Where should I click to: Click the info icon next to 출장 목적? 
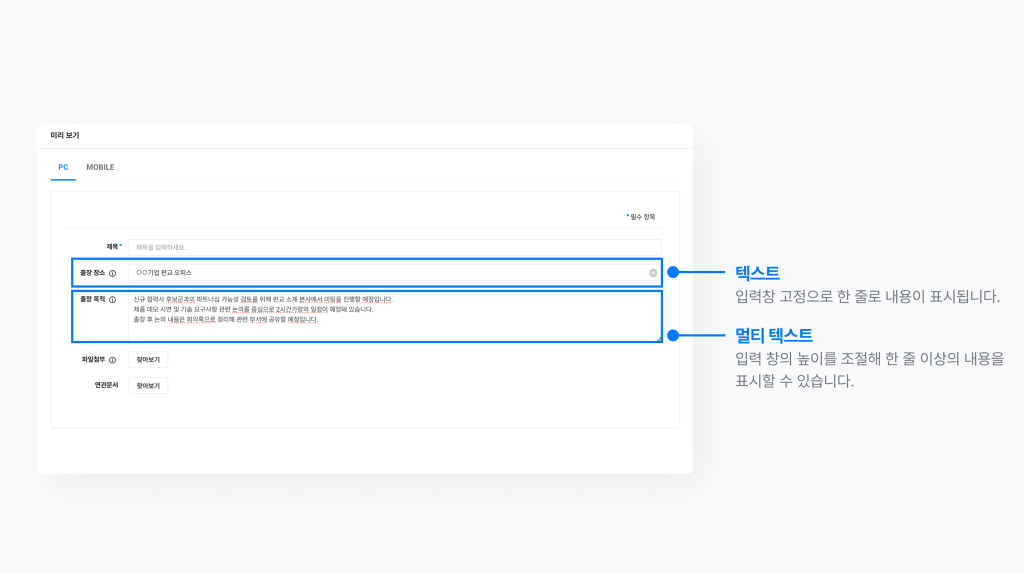(x=112, y=300)
